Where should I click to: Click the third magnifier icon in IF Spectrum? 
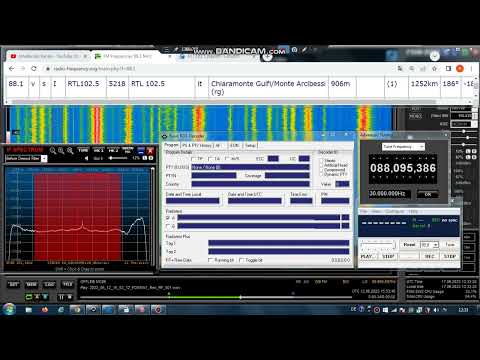click(x=70, y=151)
